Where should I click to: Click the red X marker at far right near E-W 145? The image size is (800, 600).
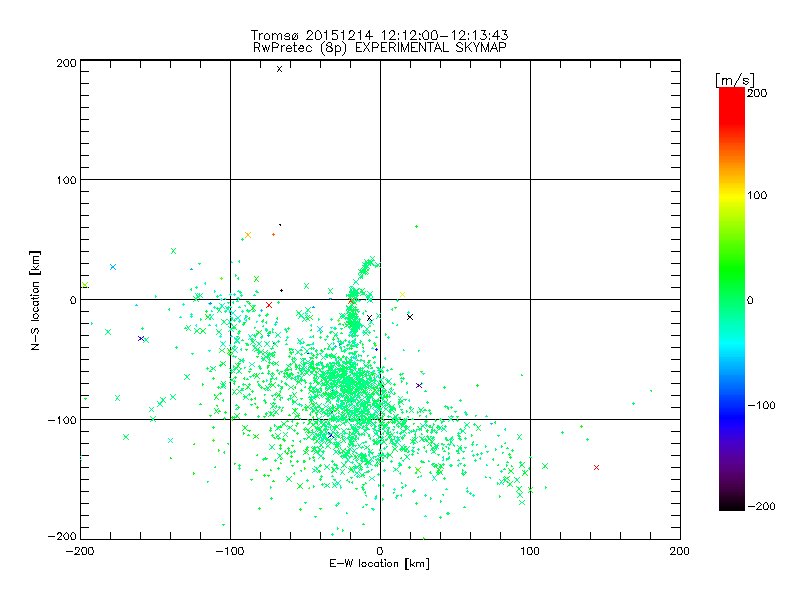[596, 467]
